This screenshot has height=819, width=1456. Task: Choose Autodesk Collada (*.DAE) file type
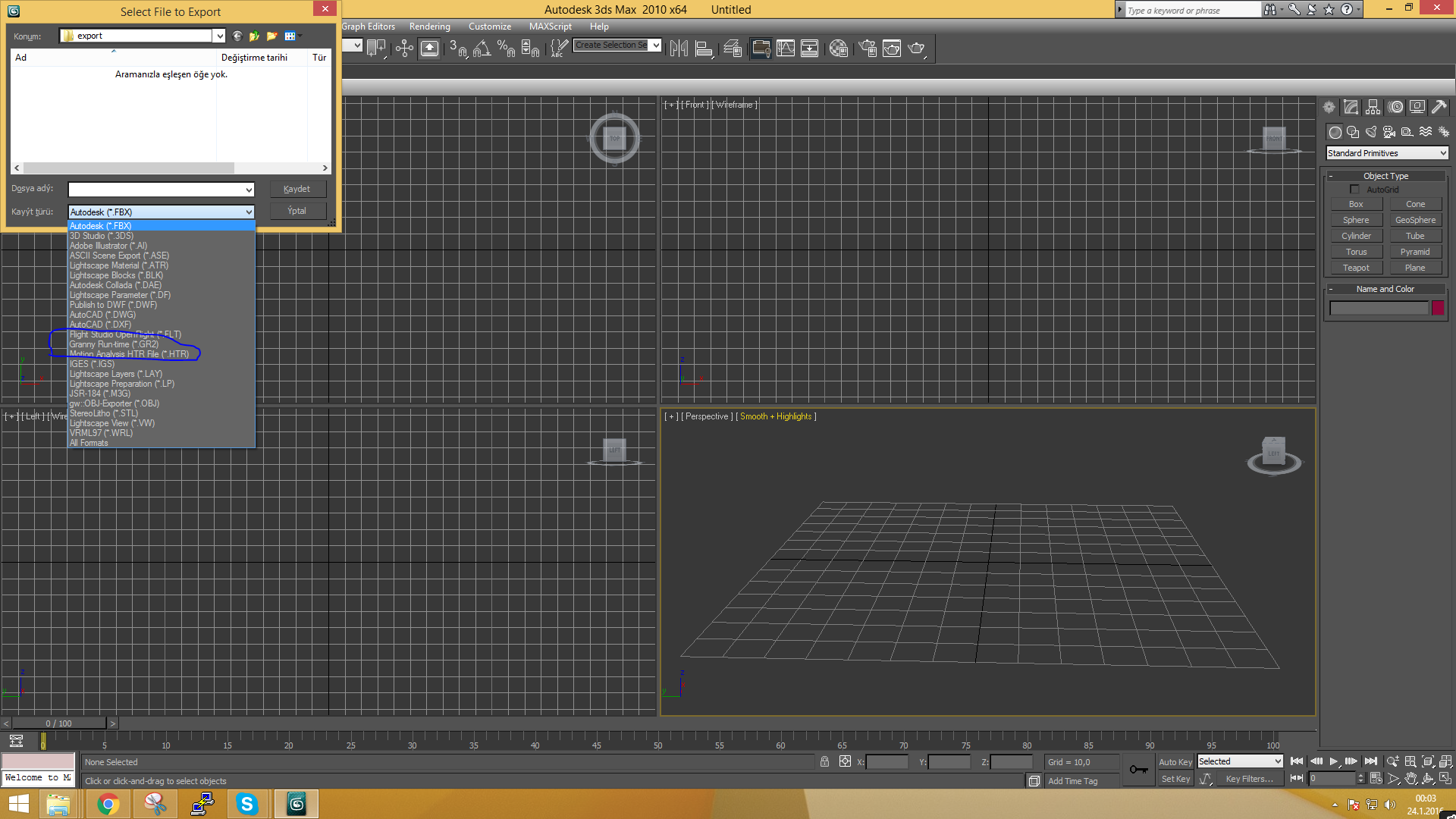pos(162,285)
